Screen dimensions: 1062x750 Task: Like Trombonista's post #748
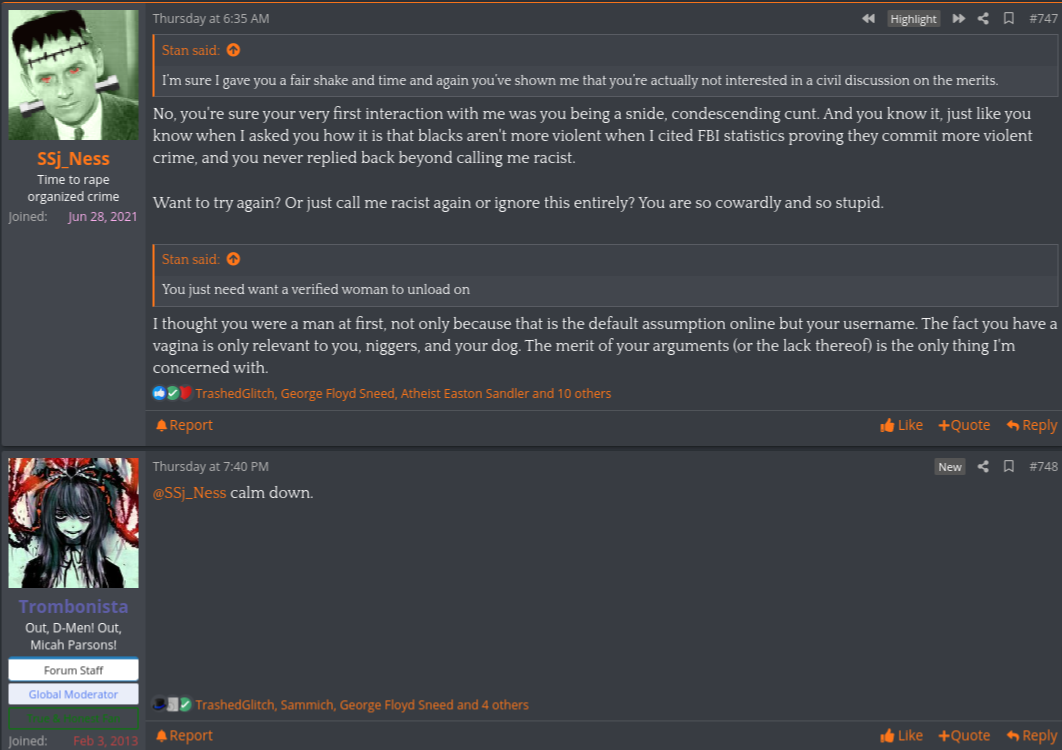pos(901,735)
